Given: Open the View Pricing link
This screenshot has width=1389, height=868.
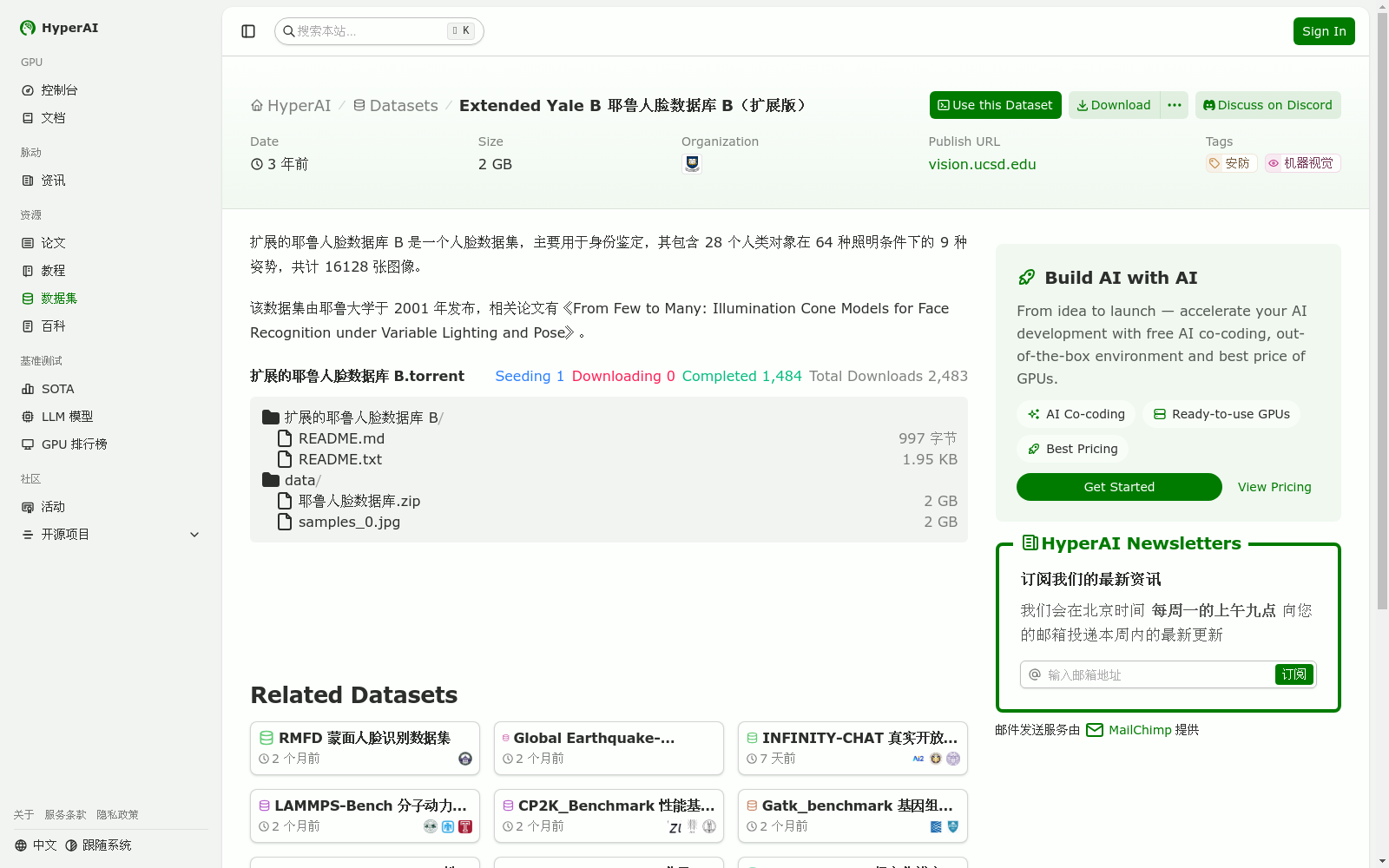Looking at the screenshot, I should click(1274, 487).
